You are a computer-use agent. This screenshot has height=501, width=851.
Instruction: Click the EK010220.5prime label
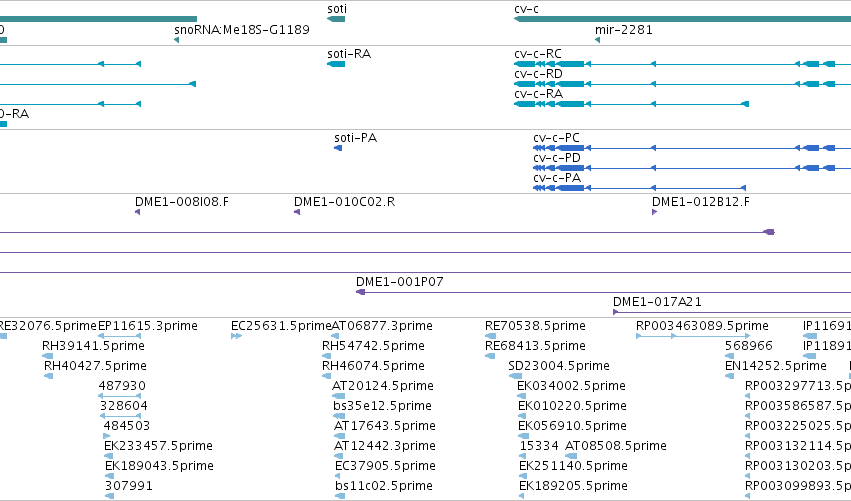point(572,406)
